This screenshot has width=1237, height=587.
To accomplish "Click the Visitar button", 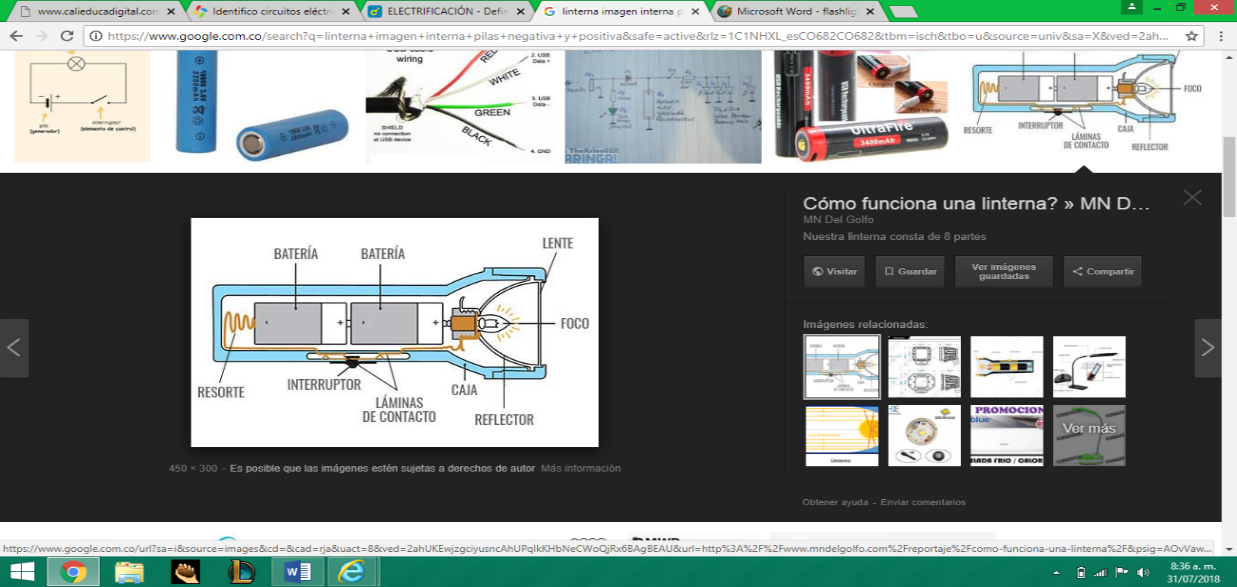I will pos(834,272).
